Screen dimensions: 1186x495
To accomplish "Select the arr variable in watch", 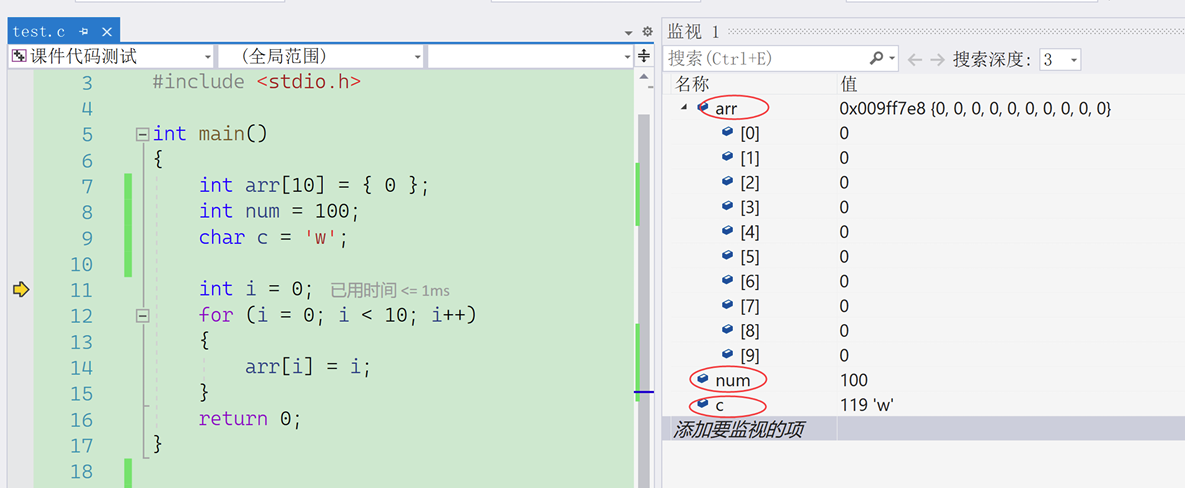I will coord(726,109).
